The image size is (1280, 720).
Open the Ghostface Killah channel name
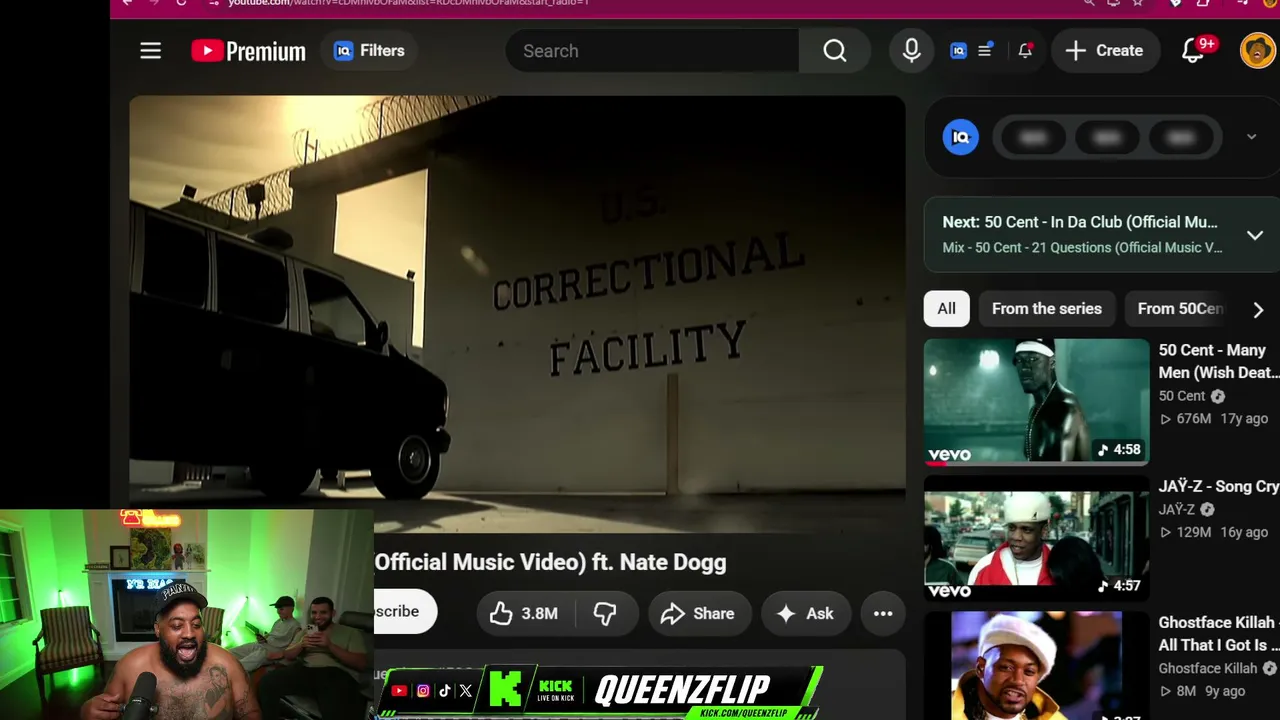(x=1208, y=668)
